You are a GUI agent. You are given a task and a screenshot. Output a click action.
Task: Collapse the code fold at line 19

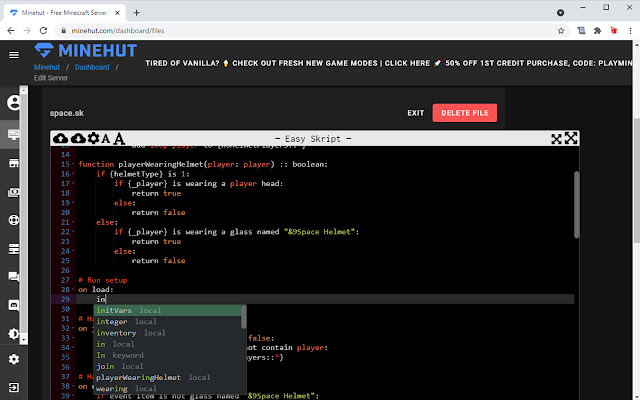[73, 203]
